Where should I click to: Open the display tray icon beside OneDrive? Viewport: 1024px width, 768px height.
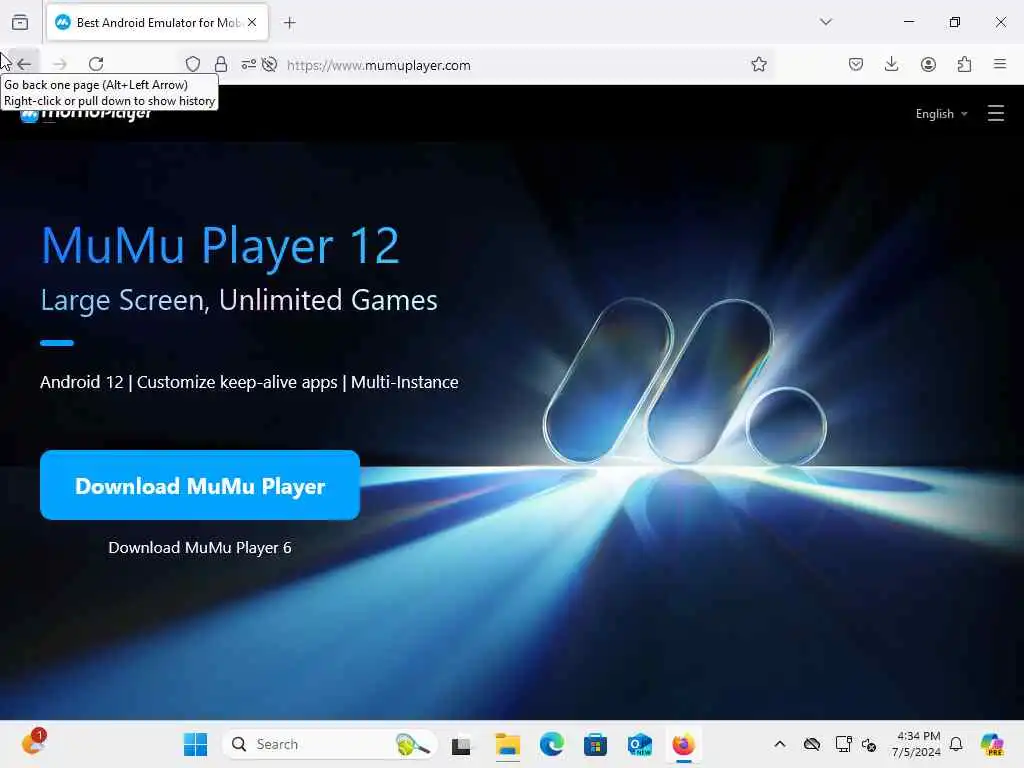[x=843, y=744]
